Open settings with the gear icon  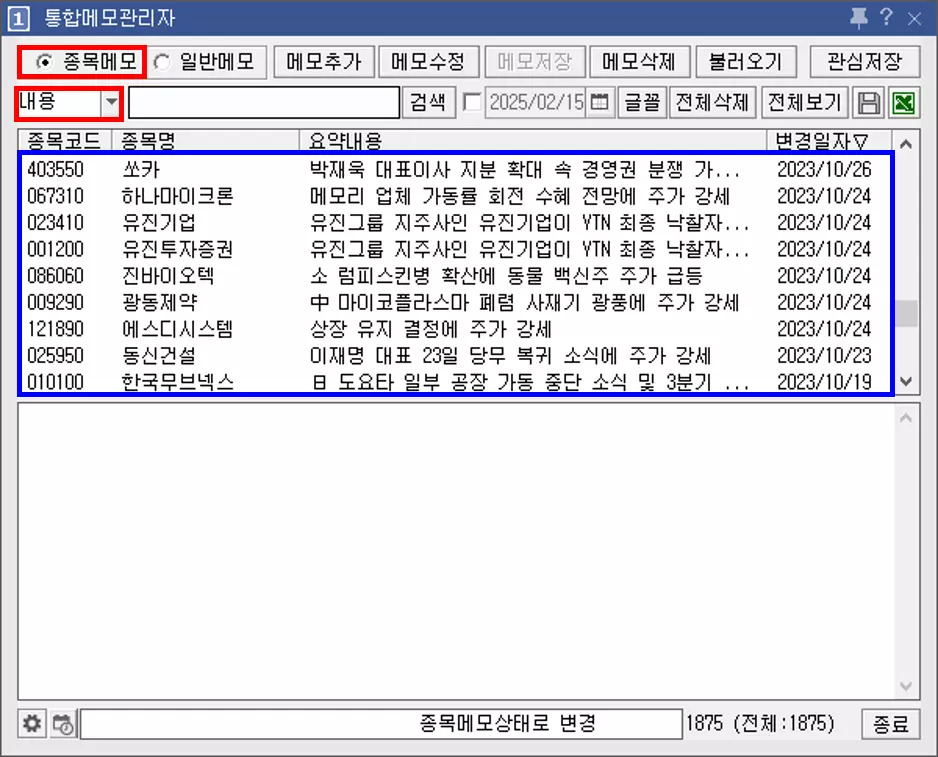32,724
